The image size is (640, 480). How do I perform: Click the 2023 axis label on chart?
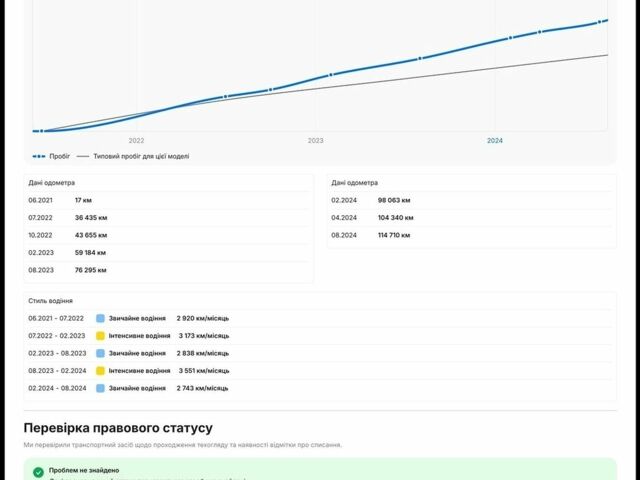(316, 140)
